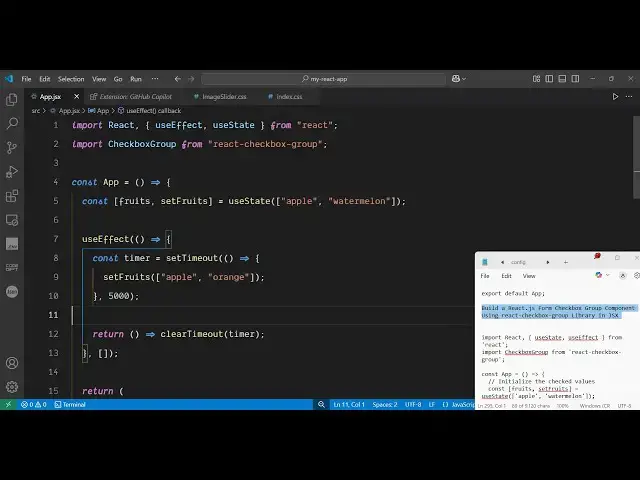Run the file with the play button

[615, 97]
